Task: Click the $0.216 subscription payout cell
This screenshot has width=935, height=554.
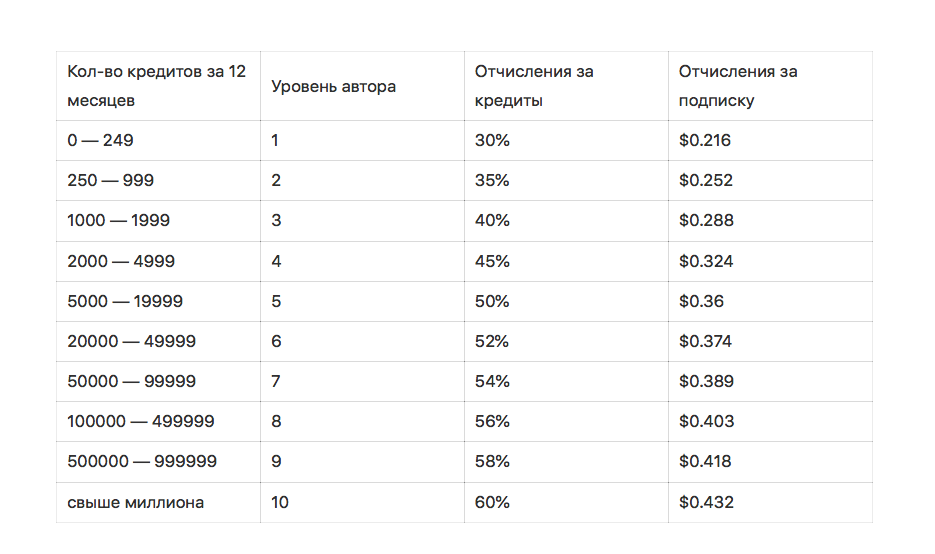Action: tap(770, 141)
